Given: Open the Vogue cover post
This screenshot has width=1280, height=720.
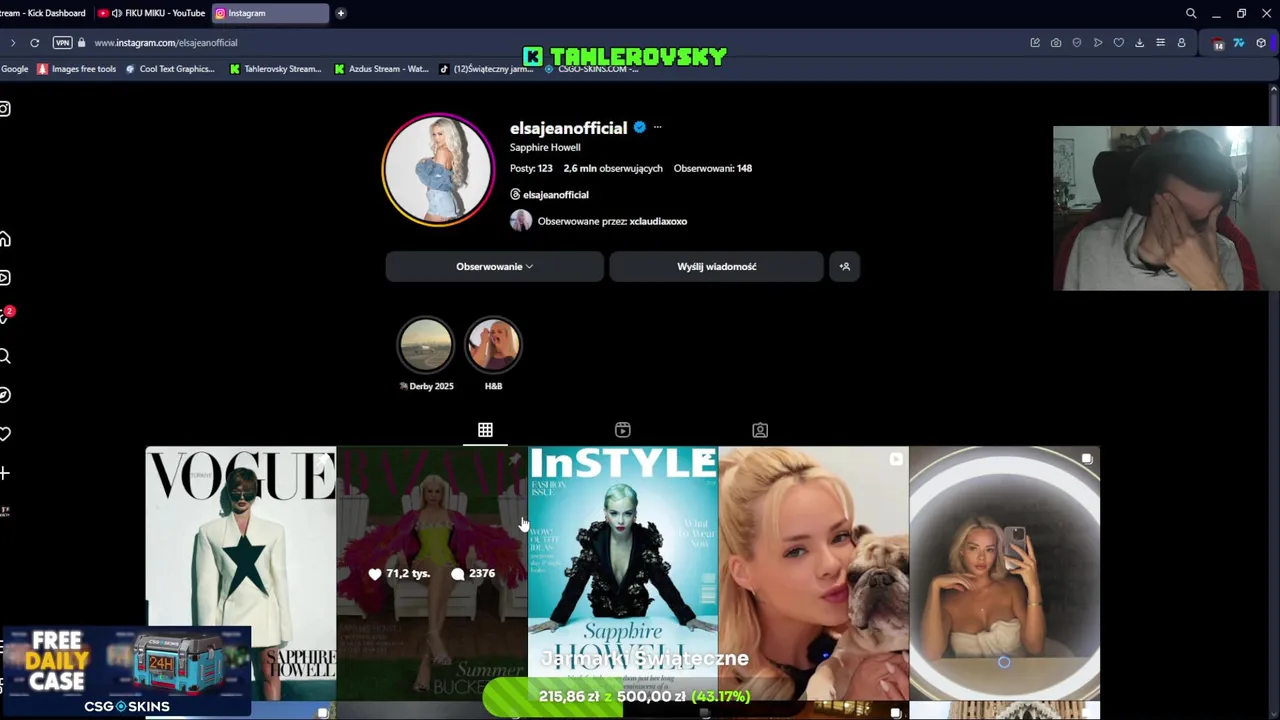Looking at the screenshot, I should pyautogui.click(x=241, y=573).
